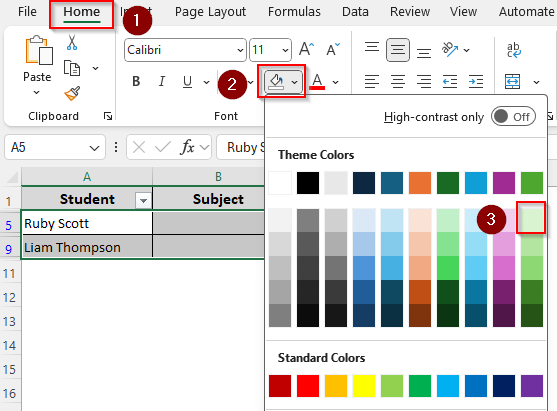
Task: Pick the purple theme color swatch
Action: [x=504, y=183]
